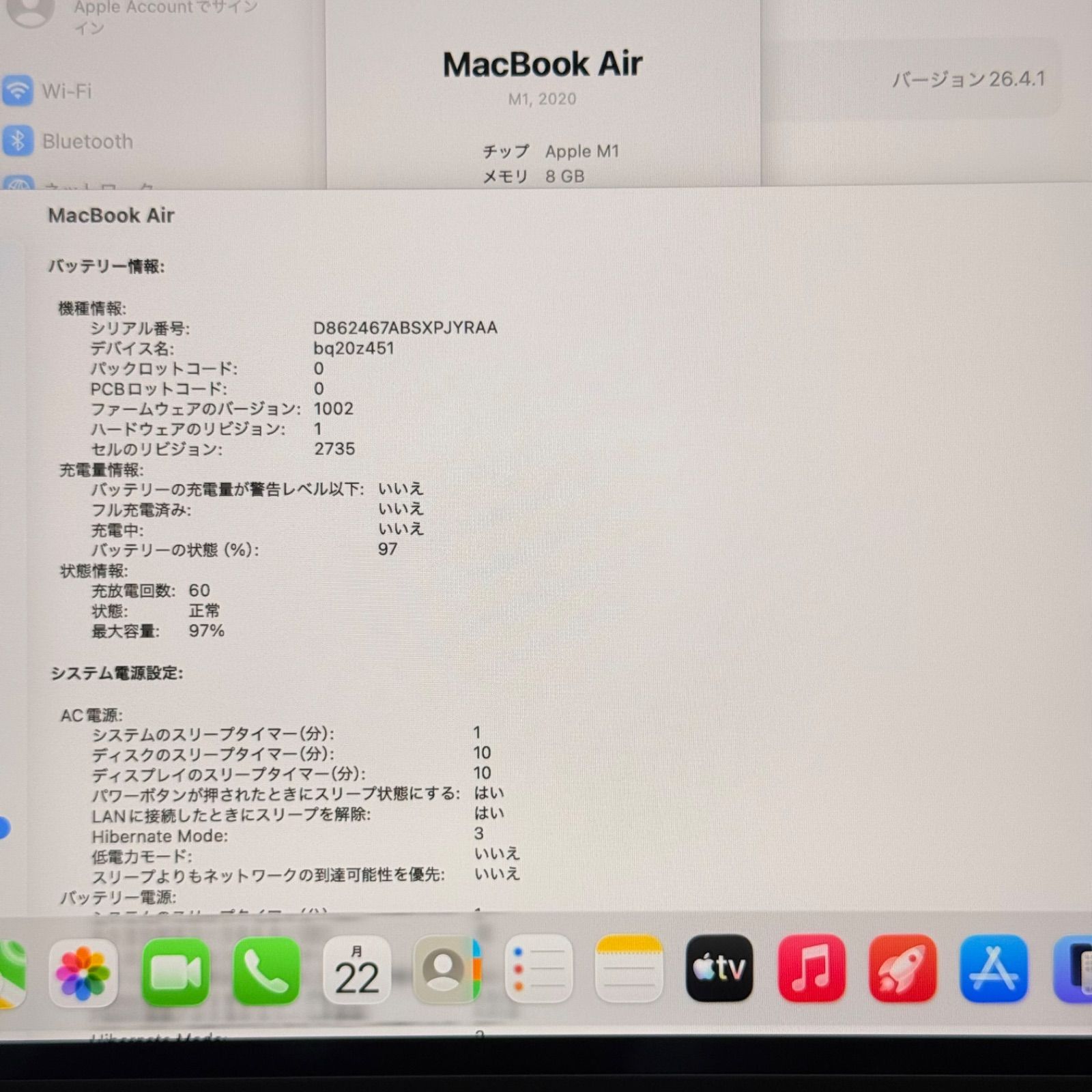Open the Music app in the Dock
Screen dimensions: 1092x1092
pyautogui.click(x=811, y=968)
